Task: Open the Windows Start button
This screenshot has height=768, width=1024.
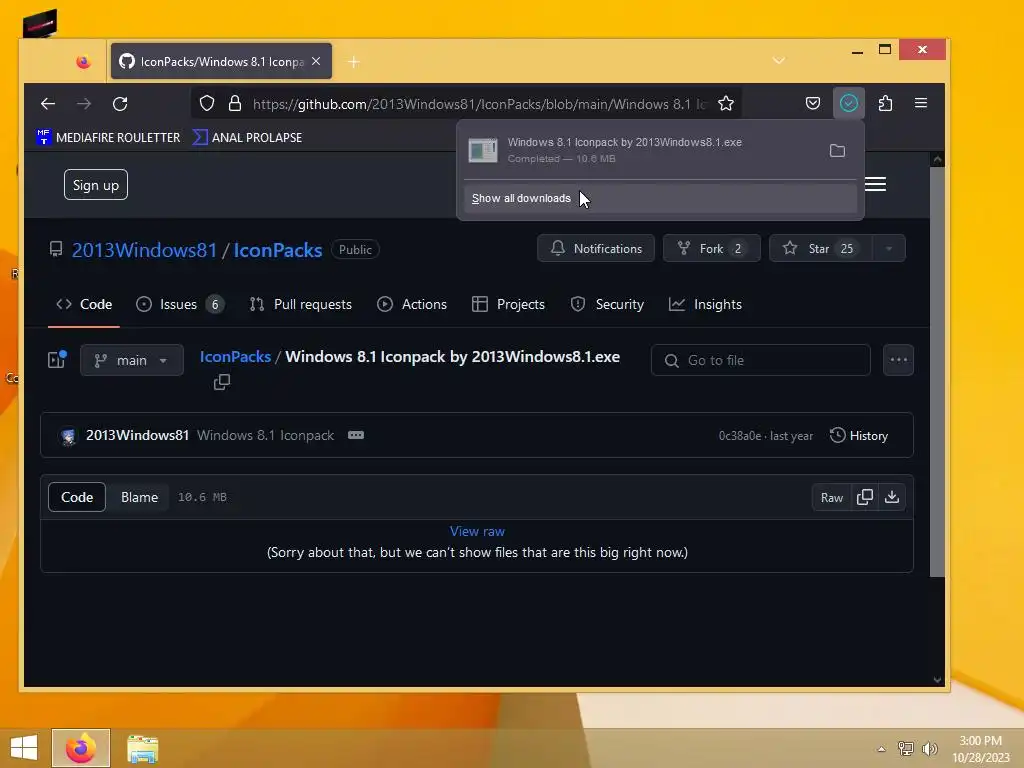Action: [24, 748]
